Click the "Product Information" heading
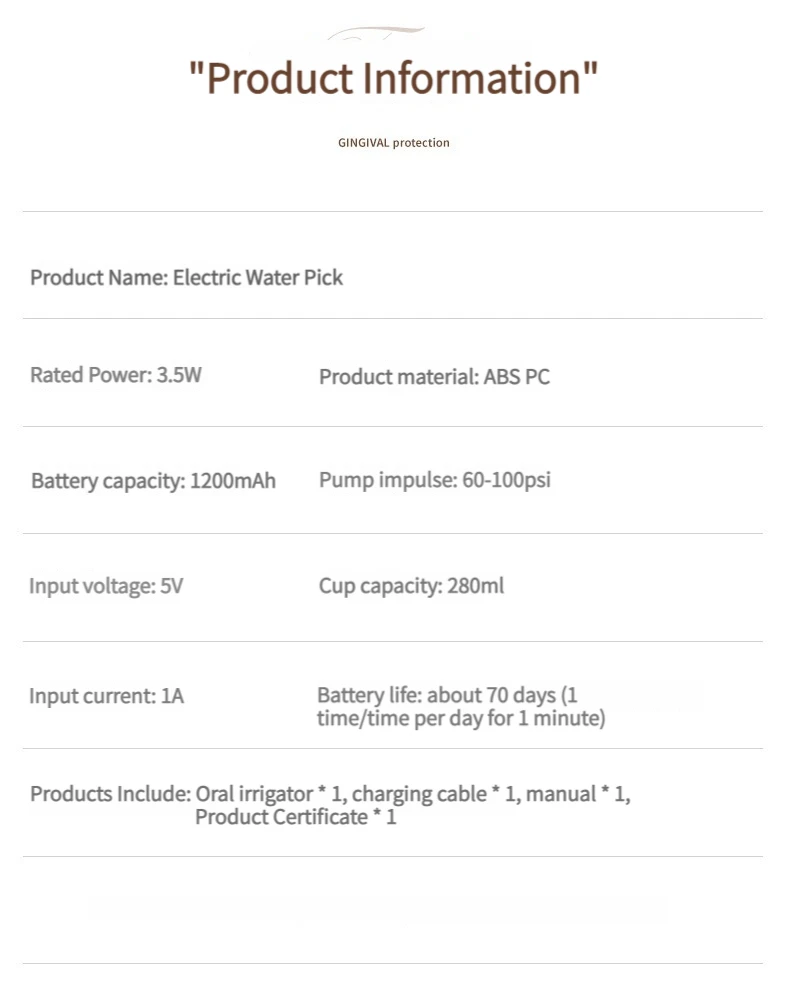Viewport: 790px width, 983px height. point(393,78)
